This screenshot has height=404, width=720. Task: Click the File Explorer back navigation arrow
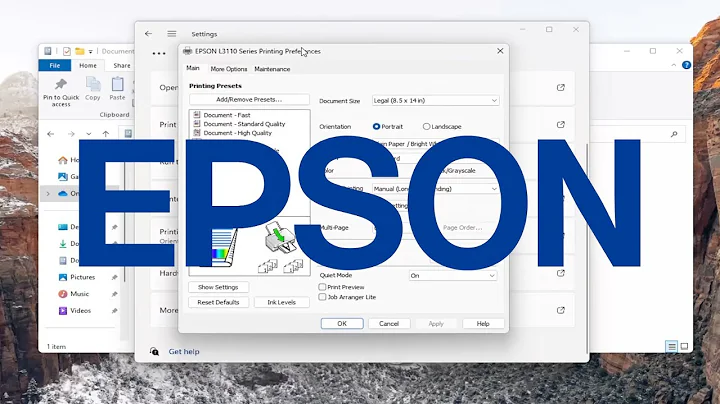click(x=51, y=134)
